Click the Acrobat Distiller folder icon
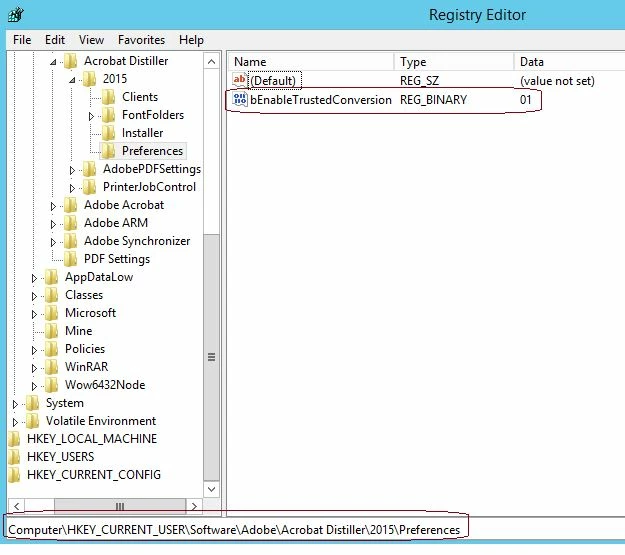This screenshot has width=625, height=555. (x=71, y=61)
